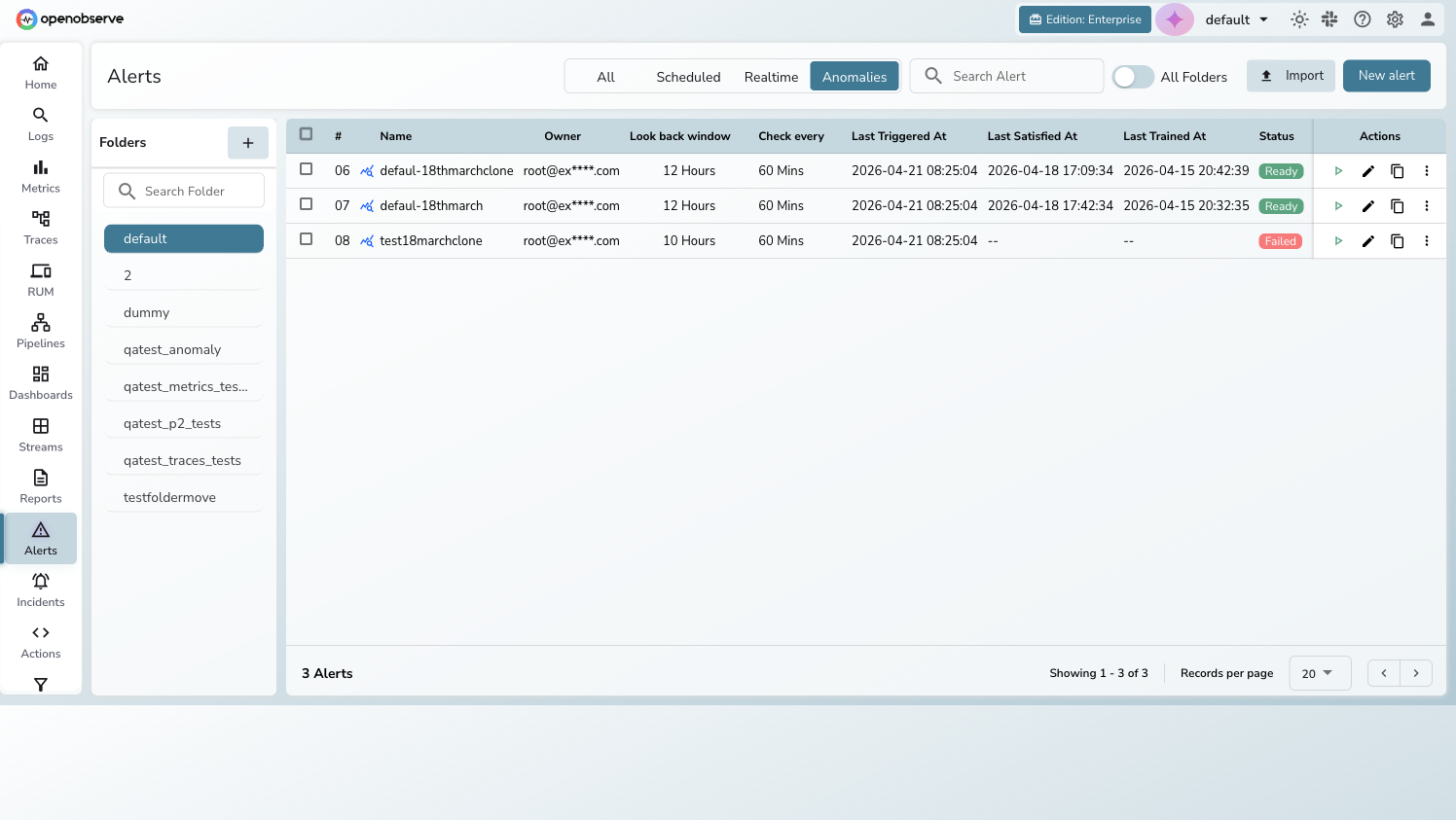Open the kebab menu for test18marchclone alert
1456x820 pixels.
point(1427,240)
